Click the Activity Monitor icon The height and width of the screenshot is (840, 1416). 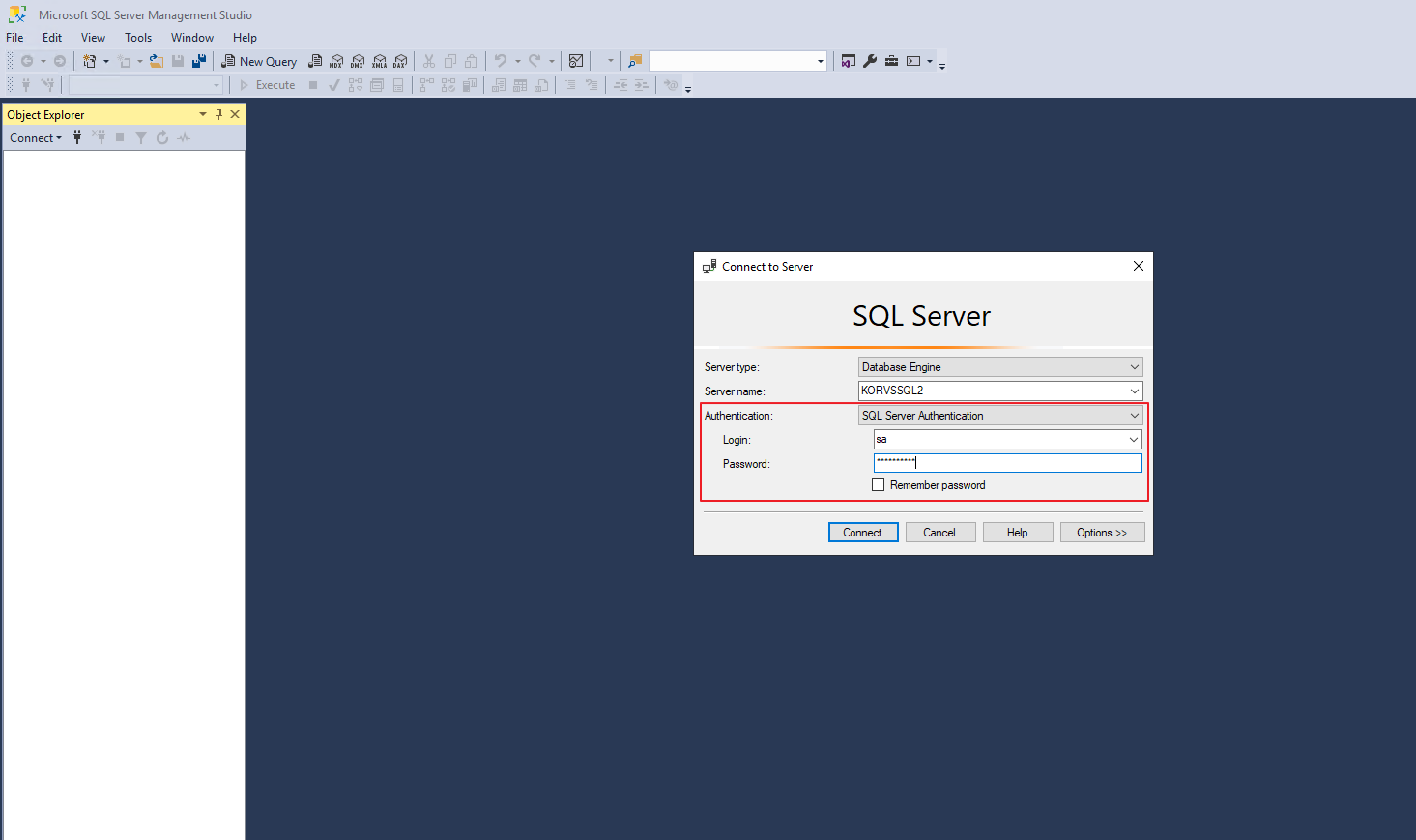(x=576, y=61)
